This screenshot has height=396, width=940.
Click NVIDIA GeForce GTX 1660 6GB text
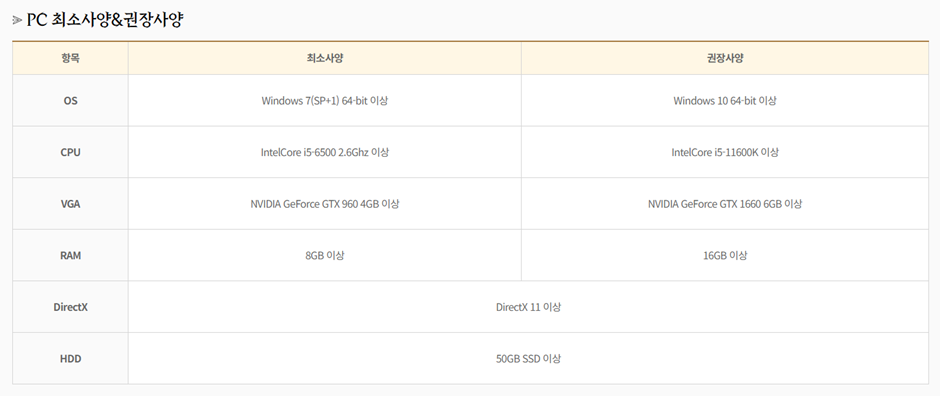click(714, 204)
